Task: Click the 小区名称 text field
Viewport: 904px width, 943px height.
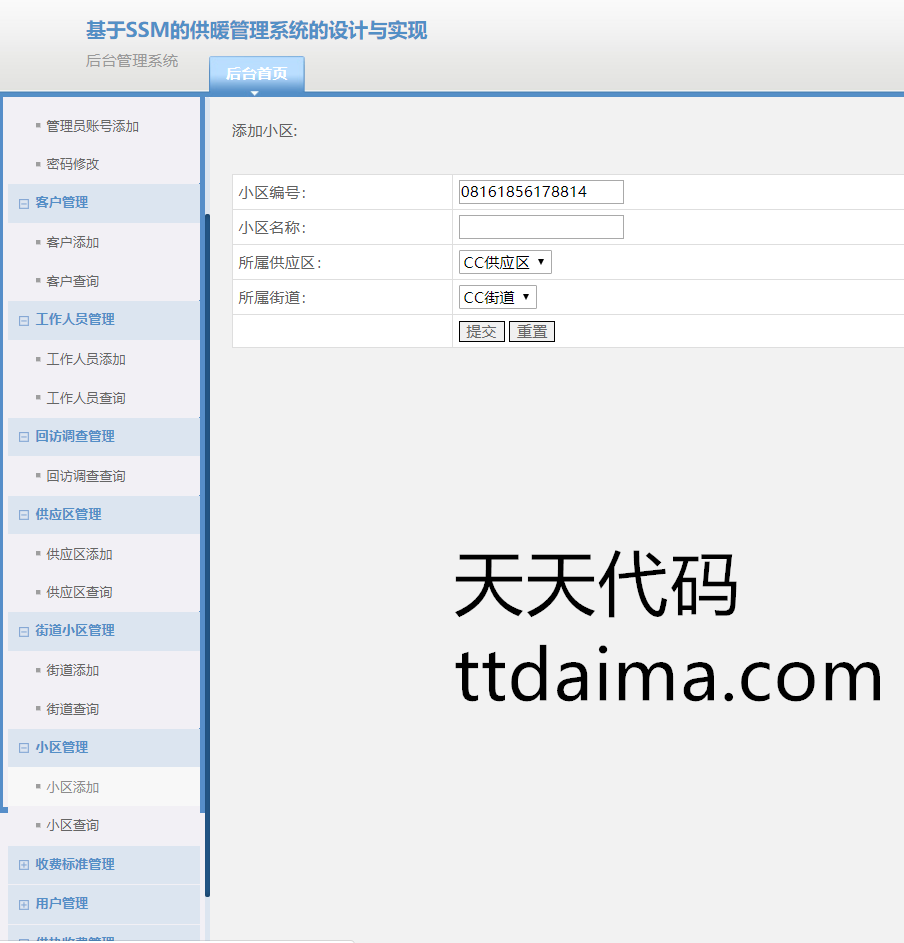Action: click(541, 227)
